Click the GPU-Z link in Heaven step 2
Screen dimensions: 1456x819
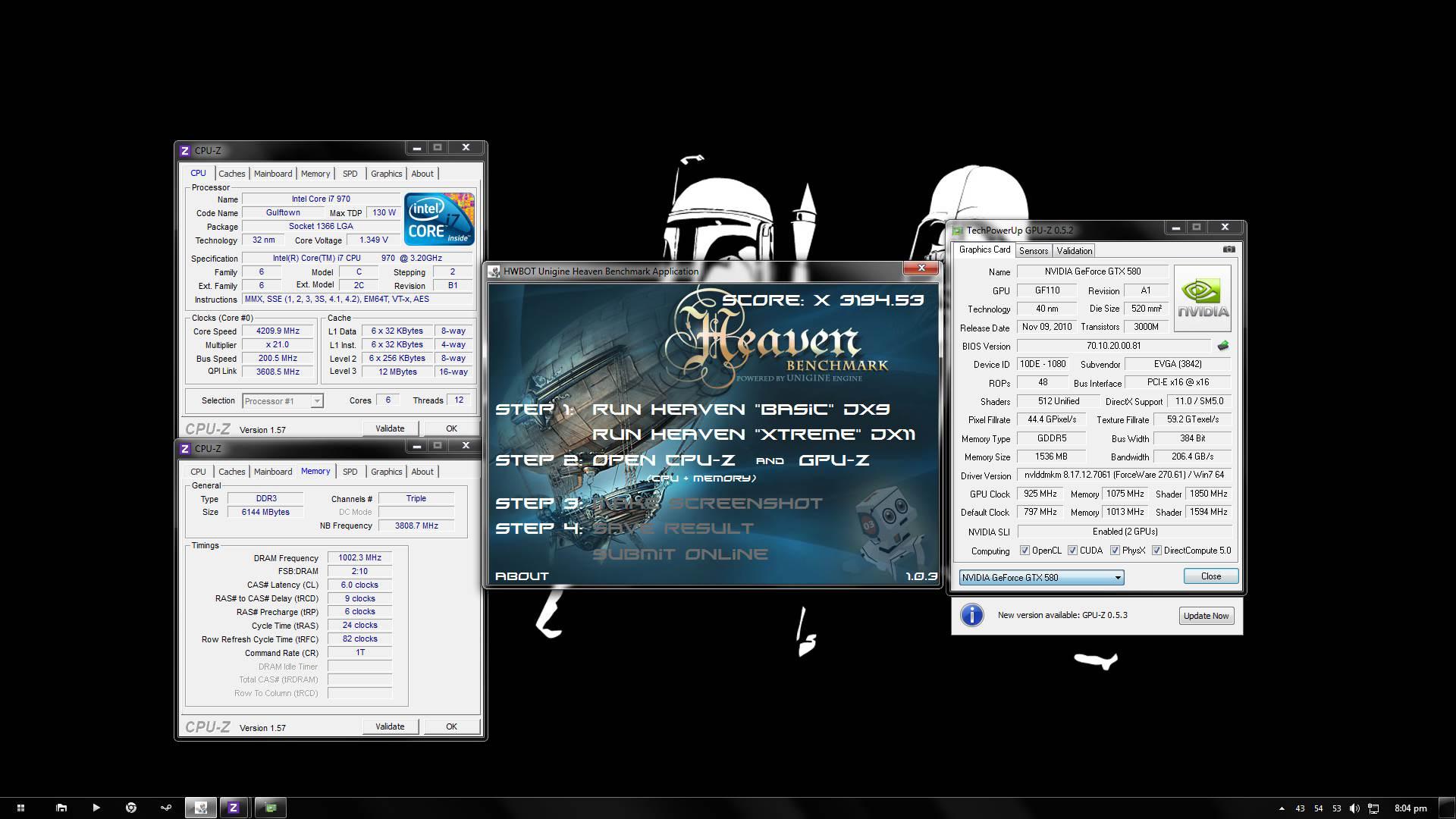[833, 460]
